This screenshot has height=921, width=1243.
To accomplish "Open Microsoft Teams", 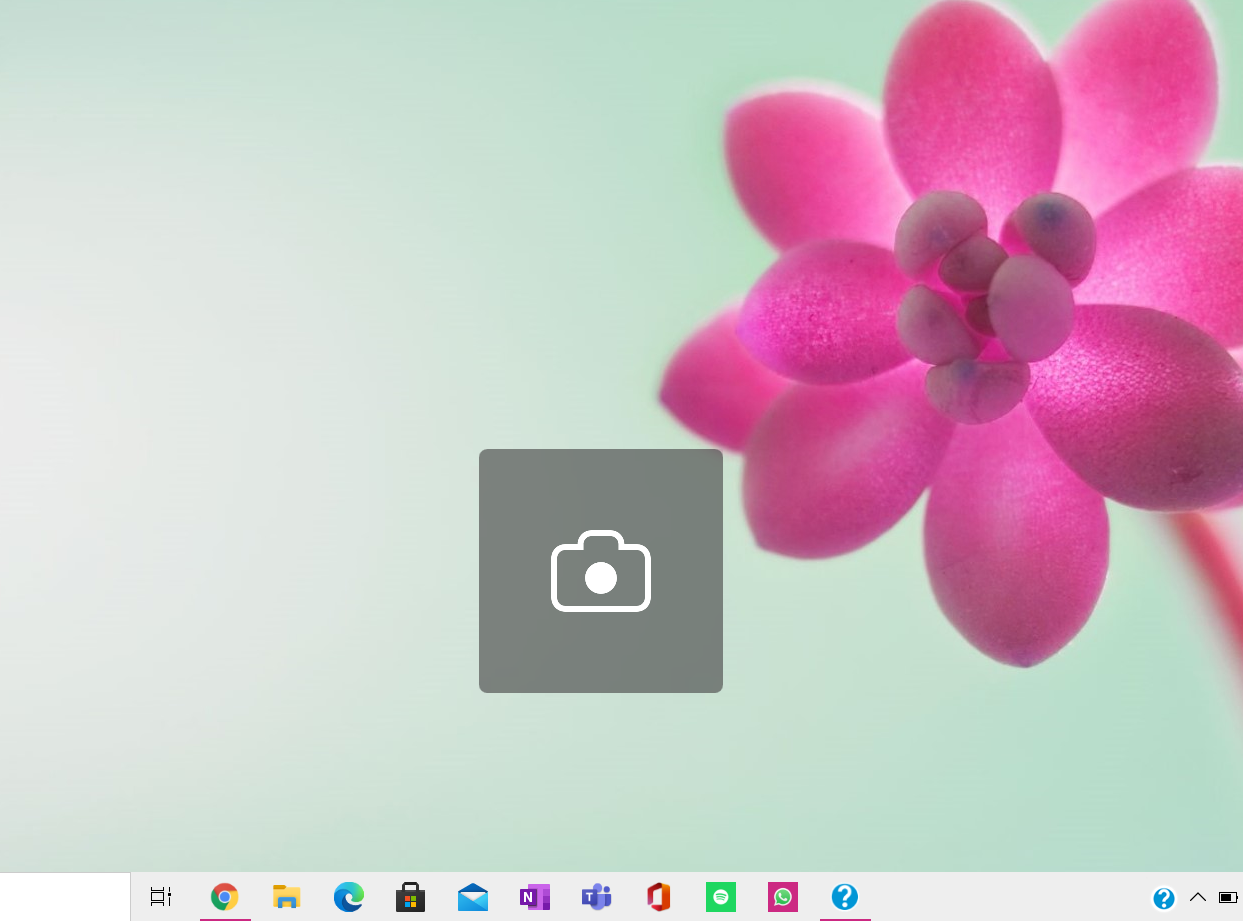I will [597, 897].
